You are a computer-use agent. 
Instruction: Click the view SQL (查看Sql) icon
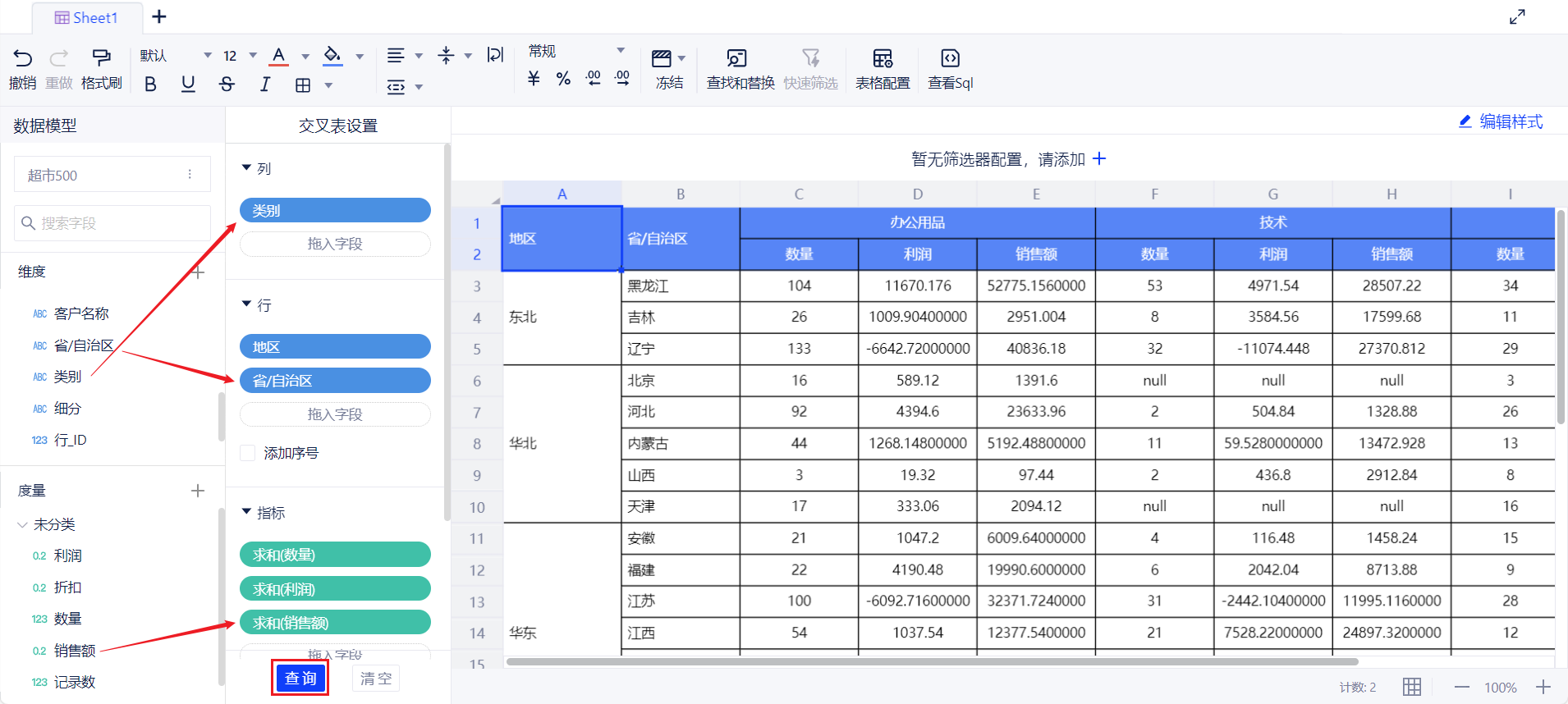pyautogui.click(x=950, y=59)
